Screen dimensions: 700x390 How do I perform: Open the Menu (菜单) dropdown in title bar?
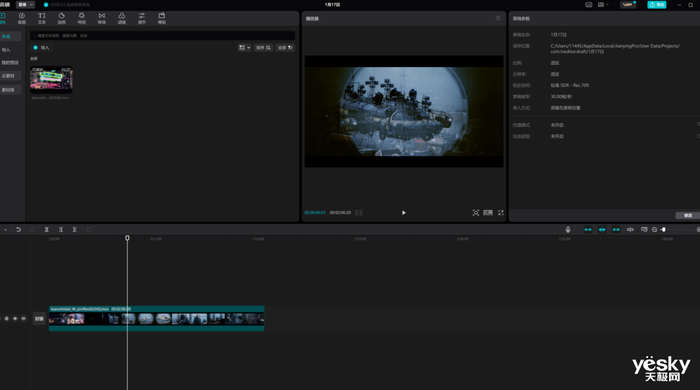(25, 4)
